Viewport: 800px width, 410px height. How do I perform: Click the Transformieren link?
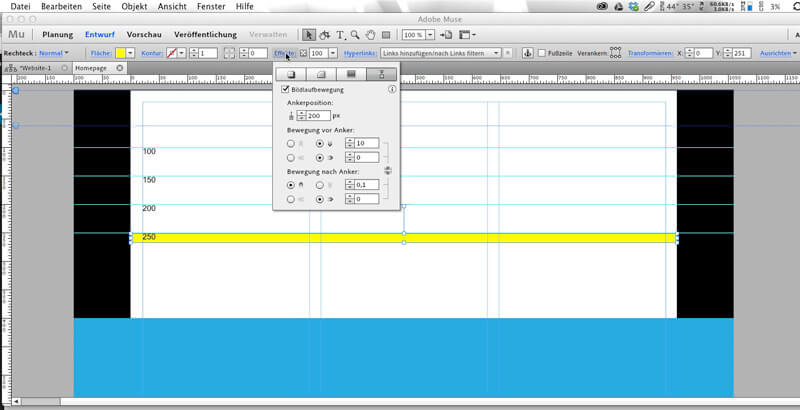tap(650, 53)
